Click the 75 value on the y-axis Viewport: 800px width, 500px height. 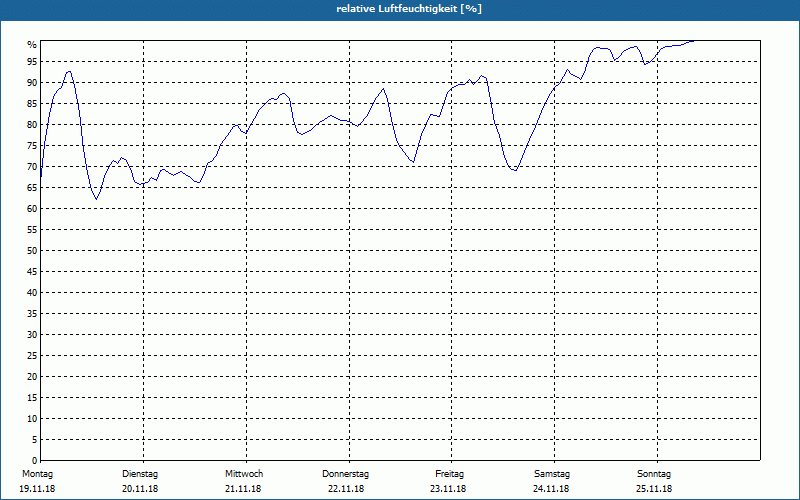pos(32,146)
